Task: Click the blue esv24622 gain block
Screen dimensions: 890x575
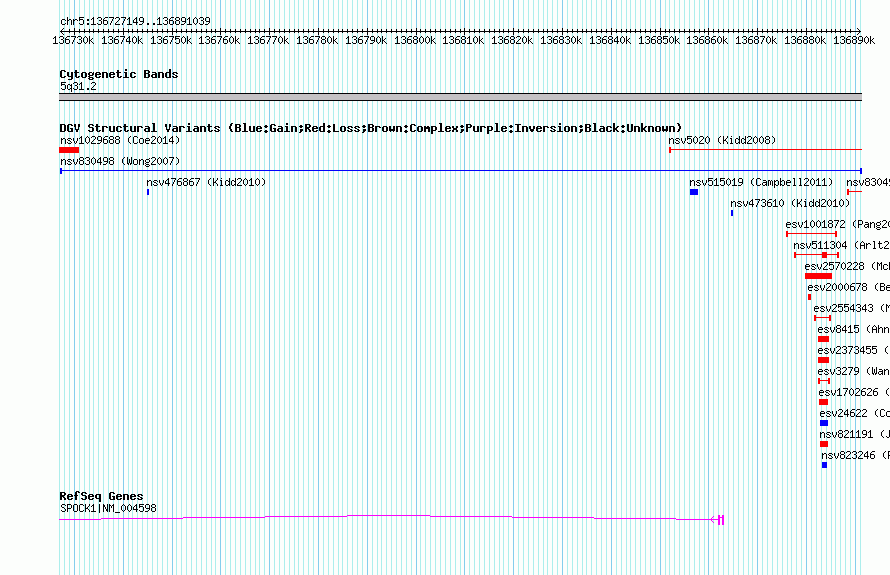Action: pos(824,423)
